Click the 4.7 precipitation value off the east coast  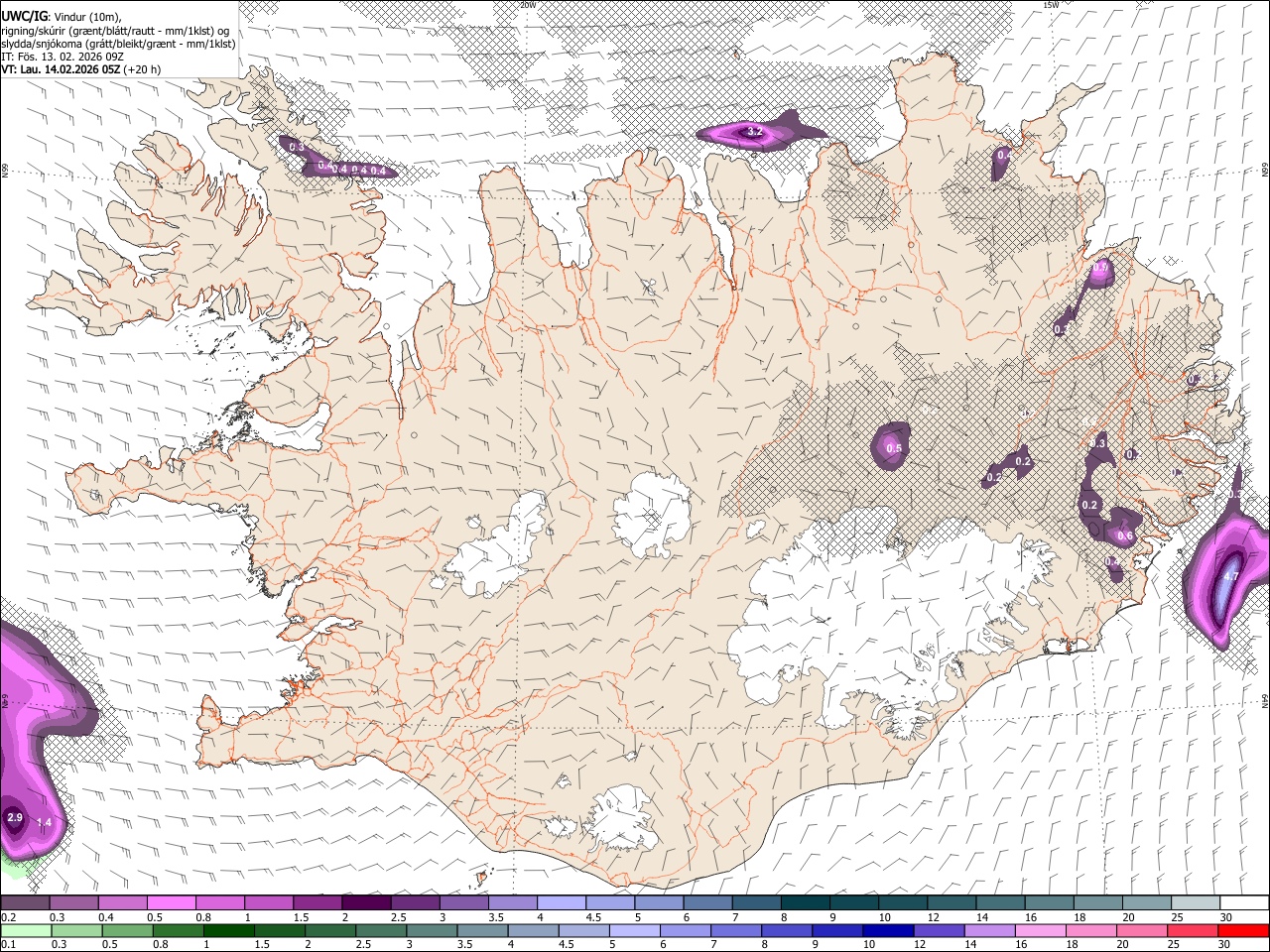(x=1231, y=575)
